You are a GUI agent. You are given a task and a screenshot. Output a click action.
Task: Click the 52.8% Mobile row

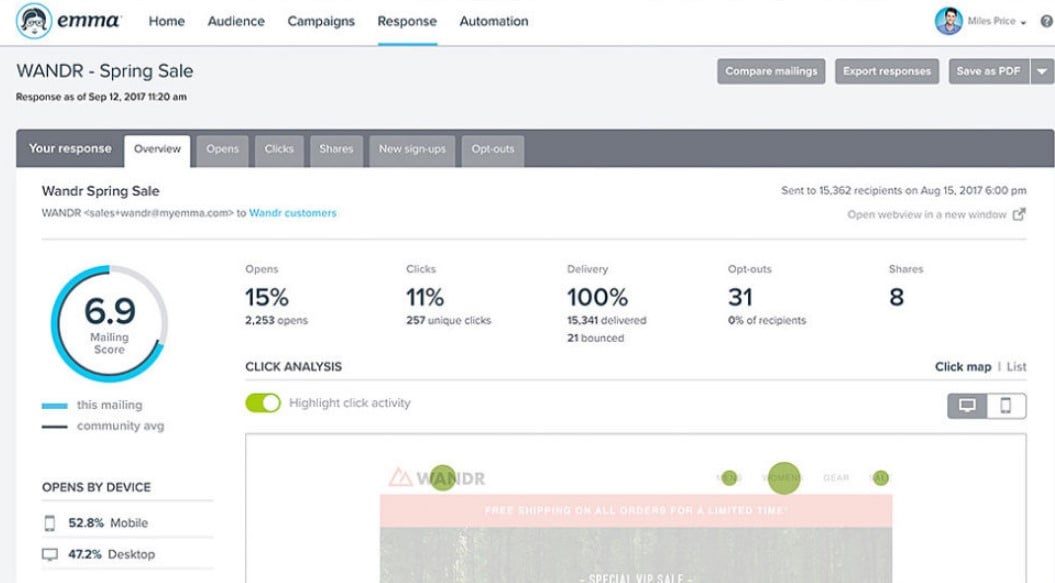coord(127,523)
